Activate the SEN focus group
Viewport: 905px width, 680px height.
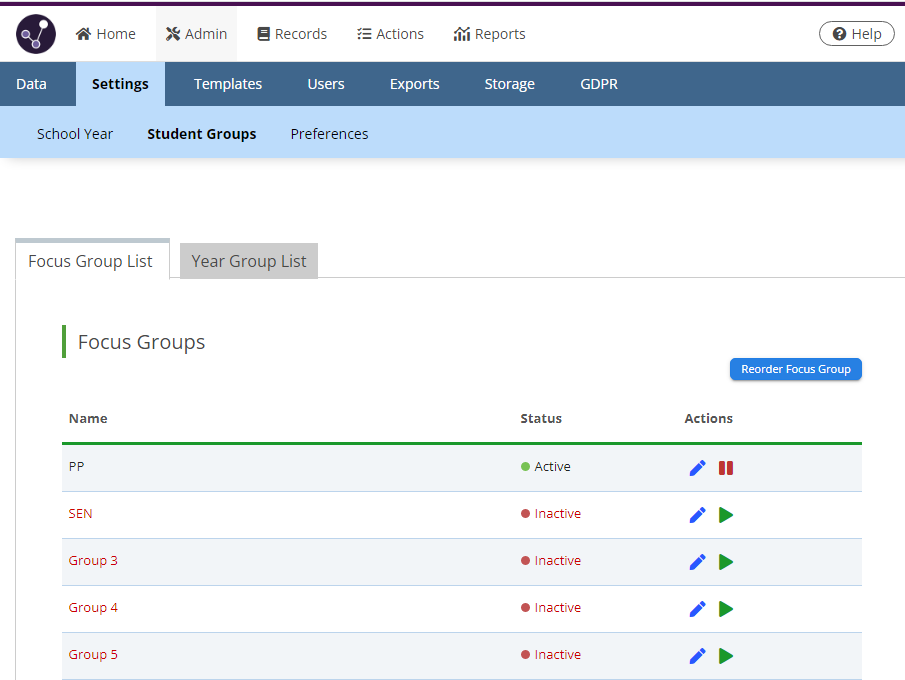(x=726, y=515)
